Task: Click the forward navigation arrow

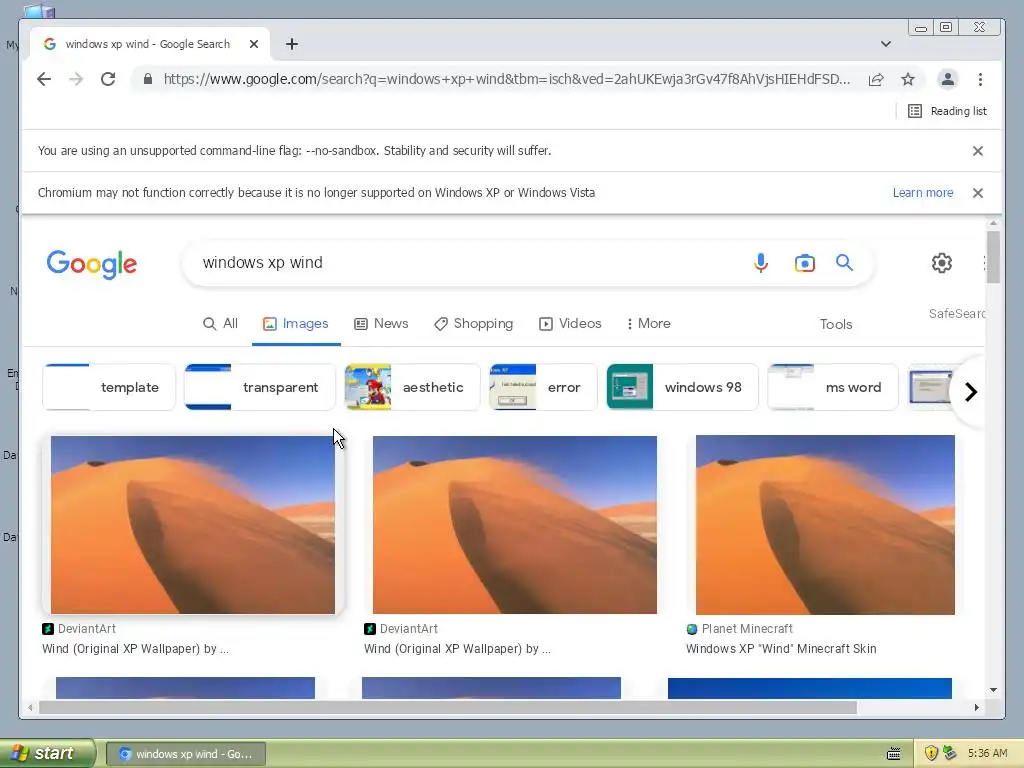Action: coord(76,79)
